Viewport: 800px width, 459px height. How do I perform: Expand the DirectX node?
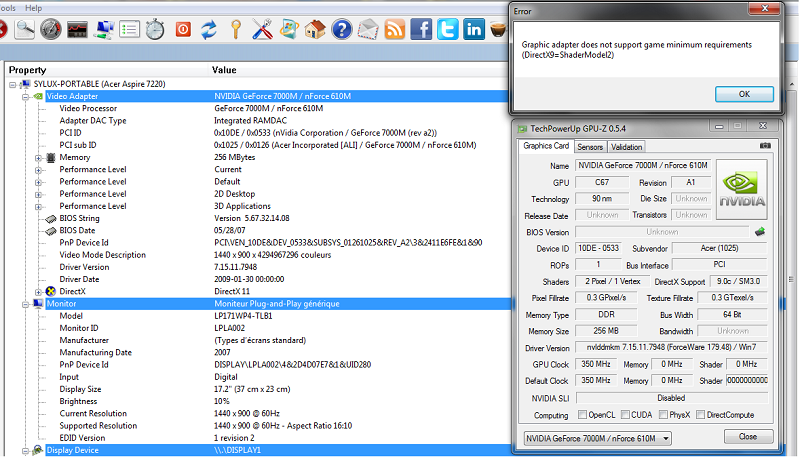(x=38, y=292)
